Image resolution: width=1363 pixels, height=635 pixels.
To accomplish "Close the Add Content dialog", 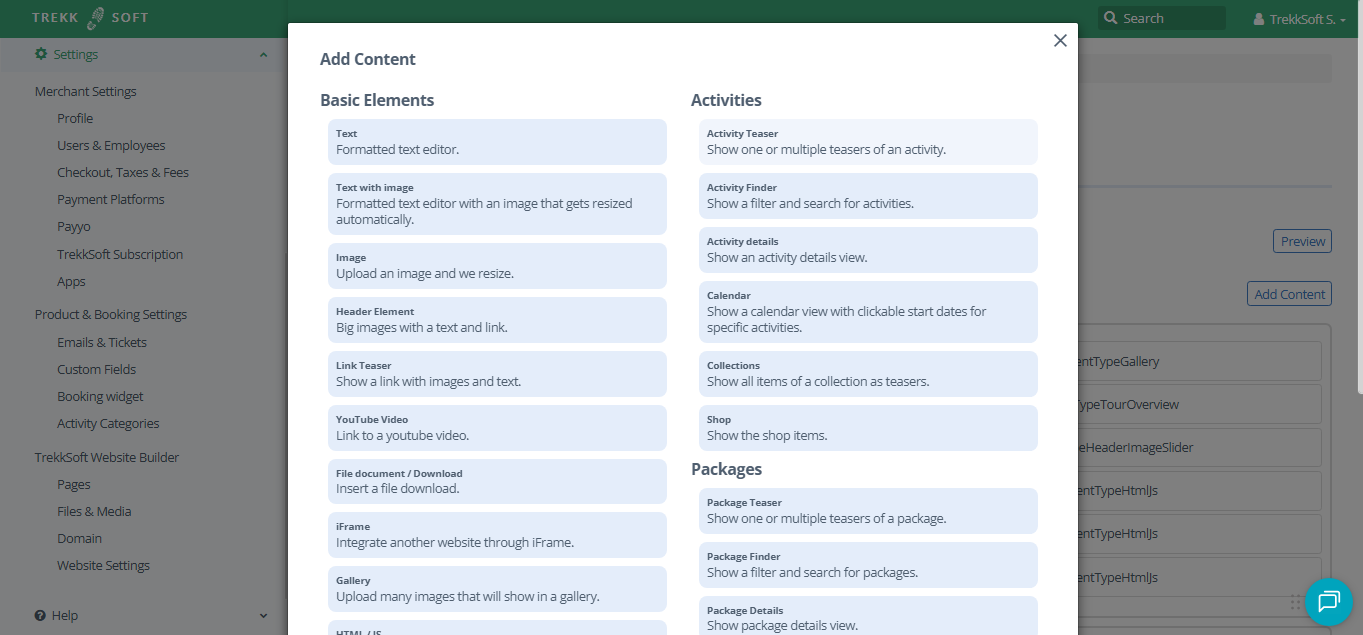I will (1060, 41).
